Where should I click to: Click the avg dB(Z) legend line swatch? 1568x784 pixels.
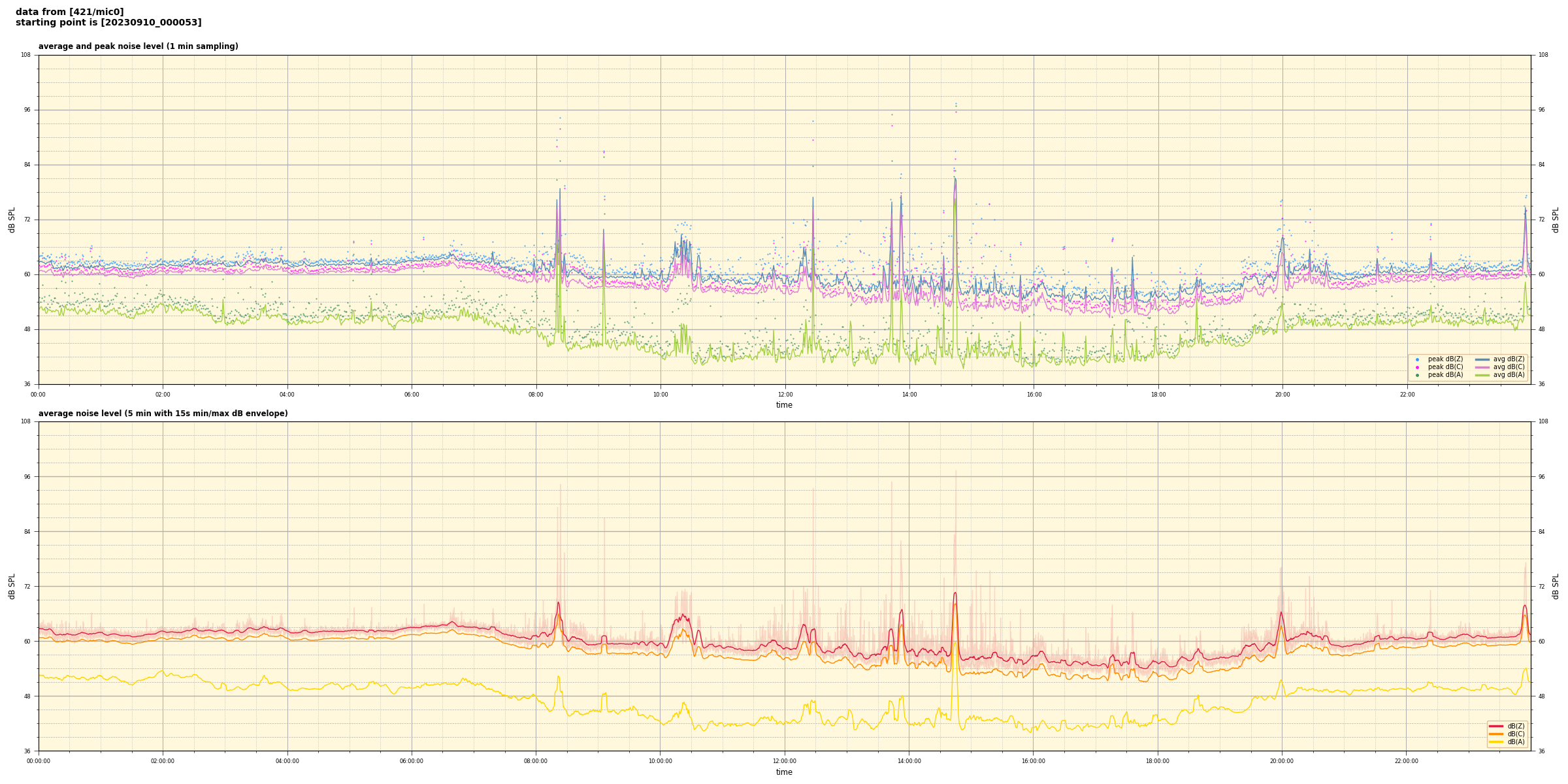(x=1482, y=359)
